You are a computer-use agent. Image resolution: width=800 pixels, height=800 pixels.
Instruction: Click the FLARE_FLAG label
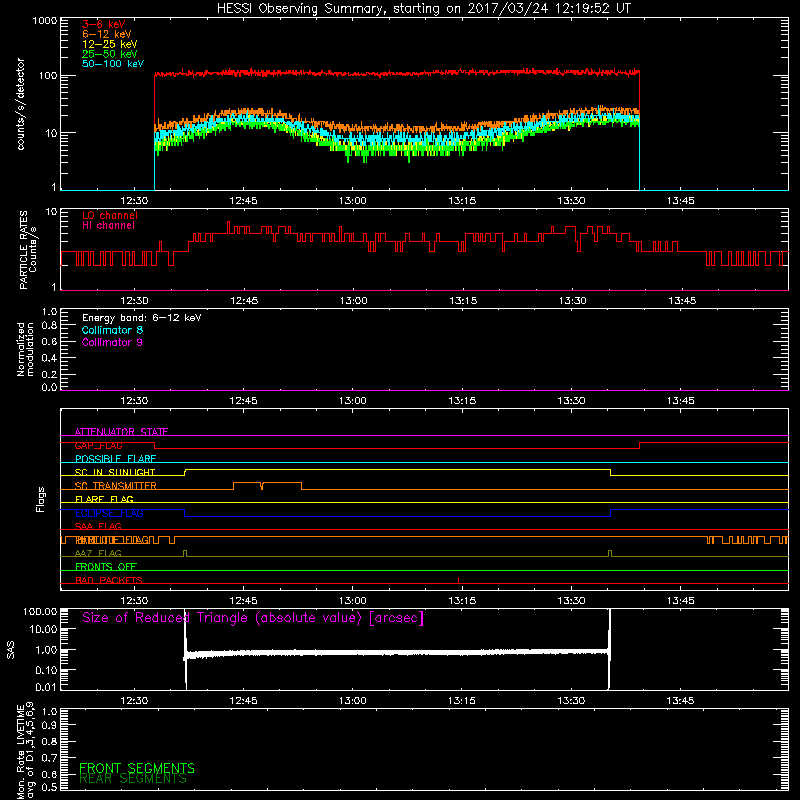click(x=104, y=499)
